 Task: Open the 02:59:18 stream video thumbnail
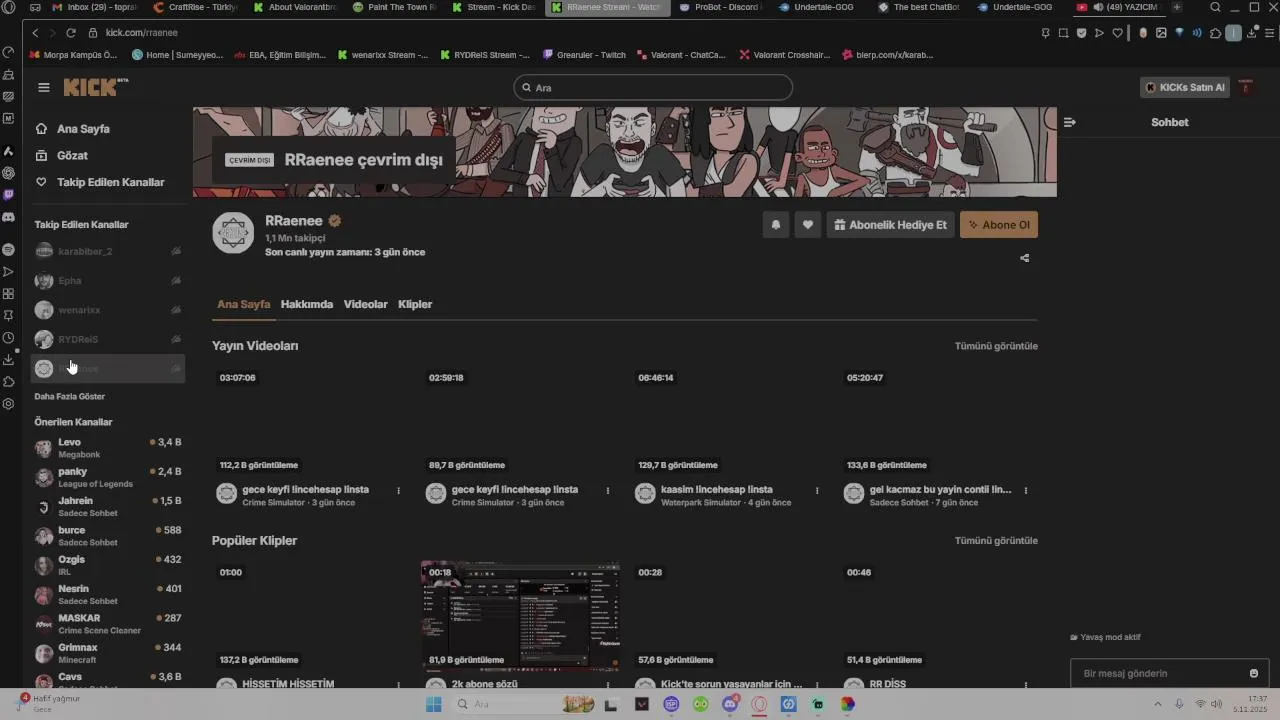click(x=520, y=420)
